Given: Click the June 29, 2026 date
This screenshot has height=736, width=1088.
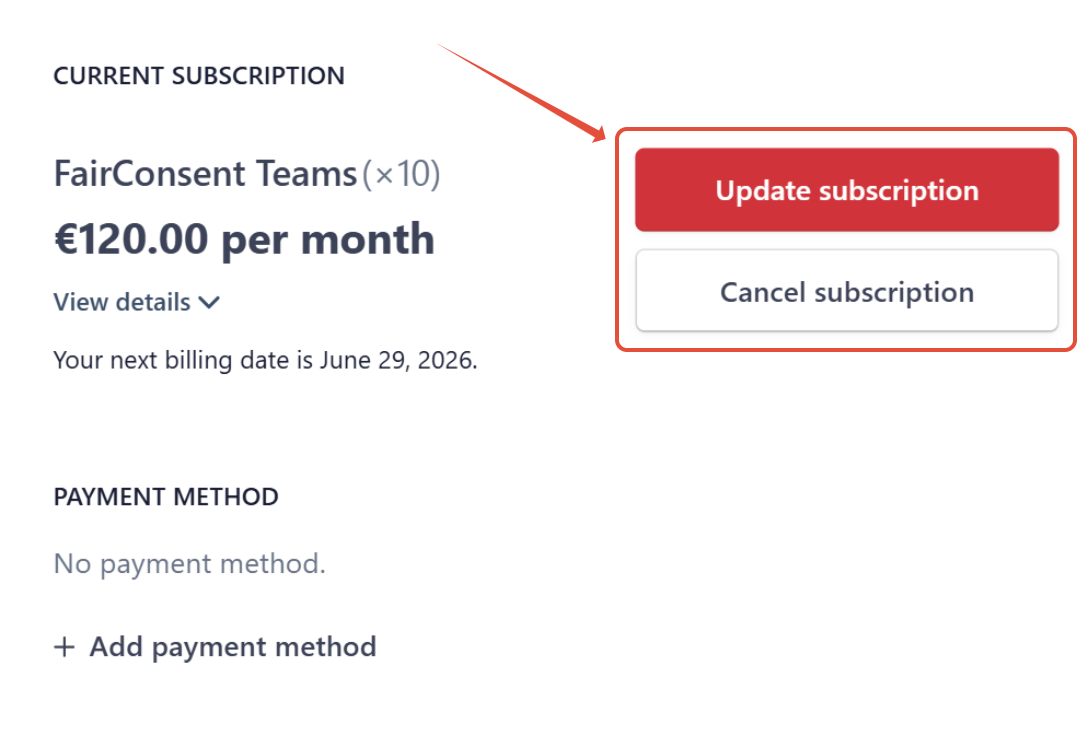Looking at the screenshot, I should coord(398,361).
